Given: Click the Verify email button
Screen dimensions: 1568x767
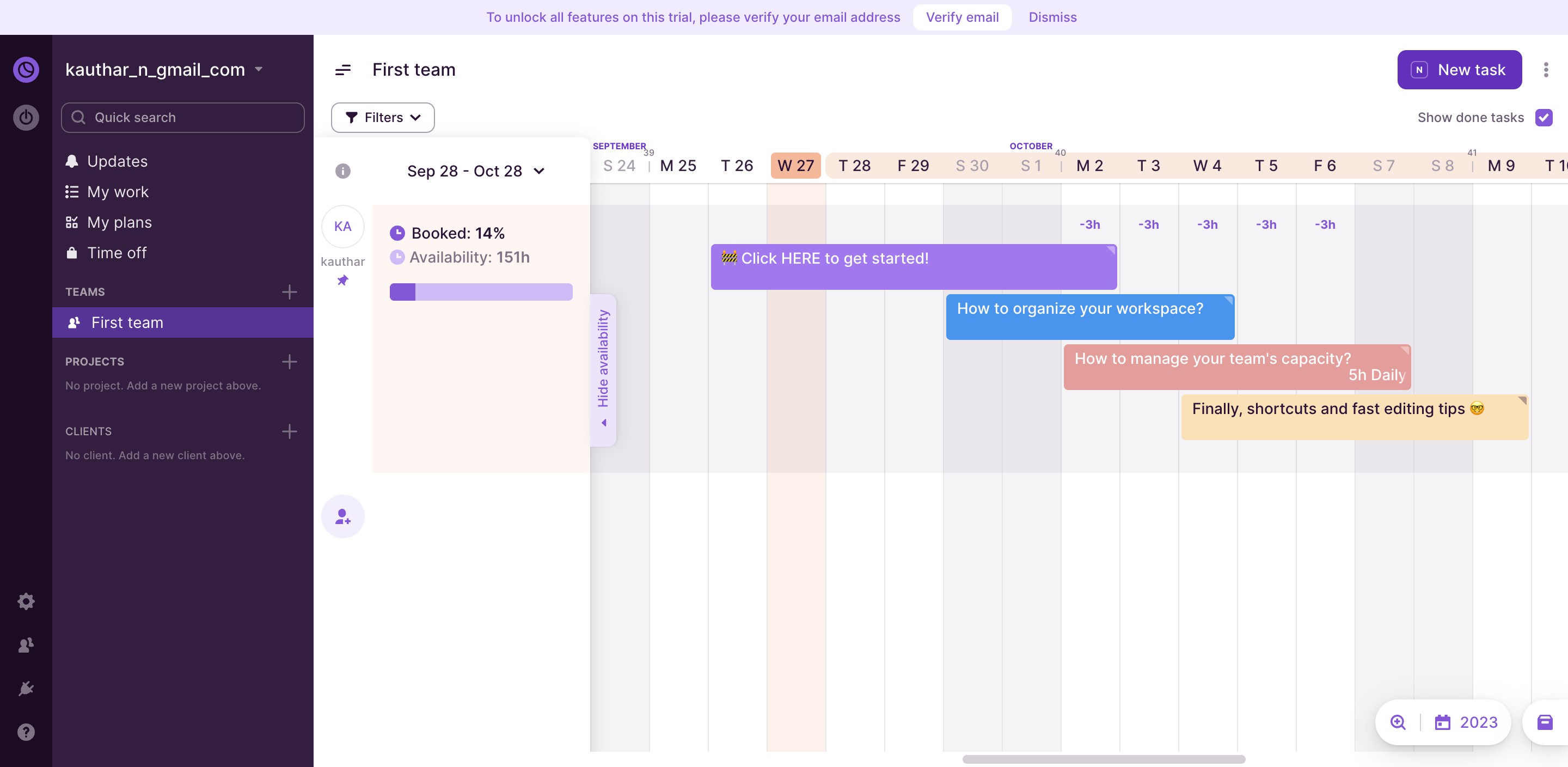Looking at the screenshot, I should tap(961, 17).
